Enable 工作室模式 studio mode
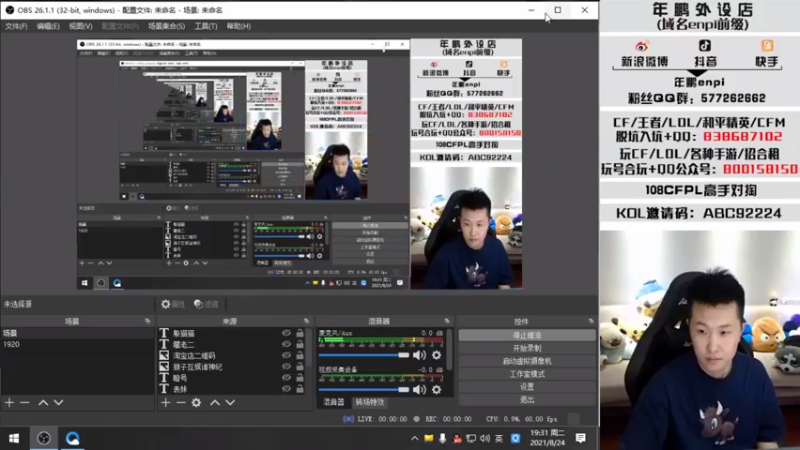800x450 pixels. coord(527,373)
